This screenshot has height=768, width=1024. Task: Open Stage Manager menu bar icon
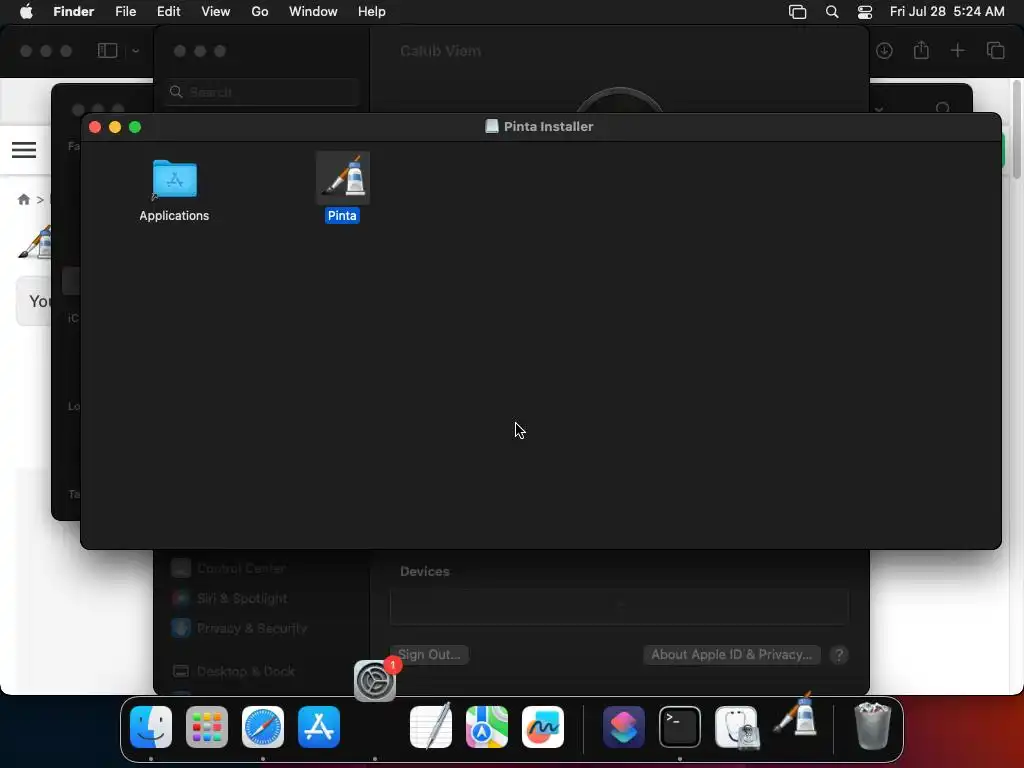click(x=797, y=12)
